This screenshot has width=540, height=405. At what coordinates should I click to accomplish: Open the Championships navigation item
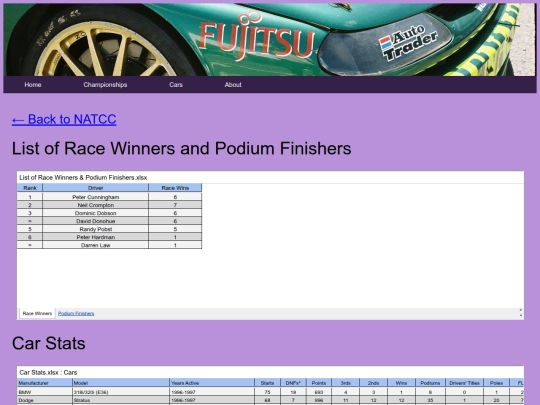coord(105,85)
